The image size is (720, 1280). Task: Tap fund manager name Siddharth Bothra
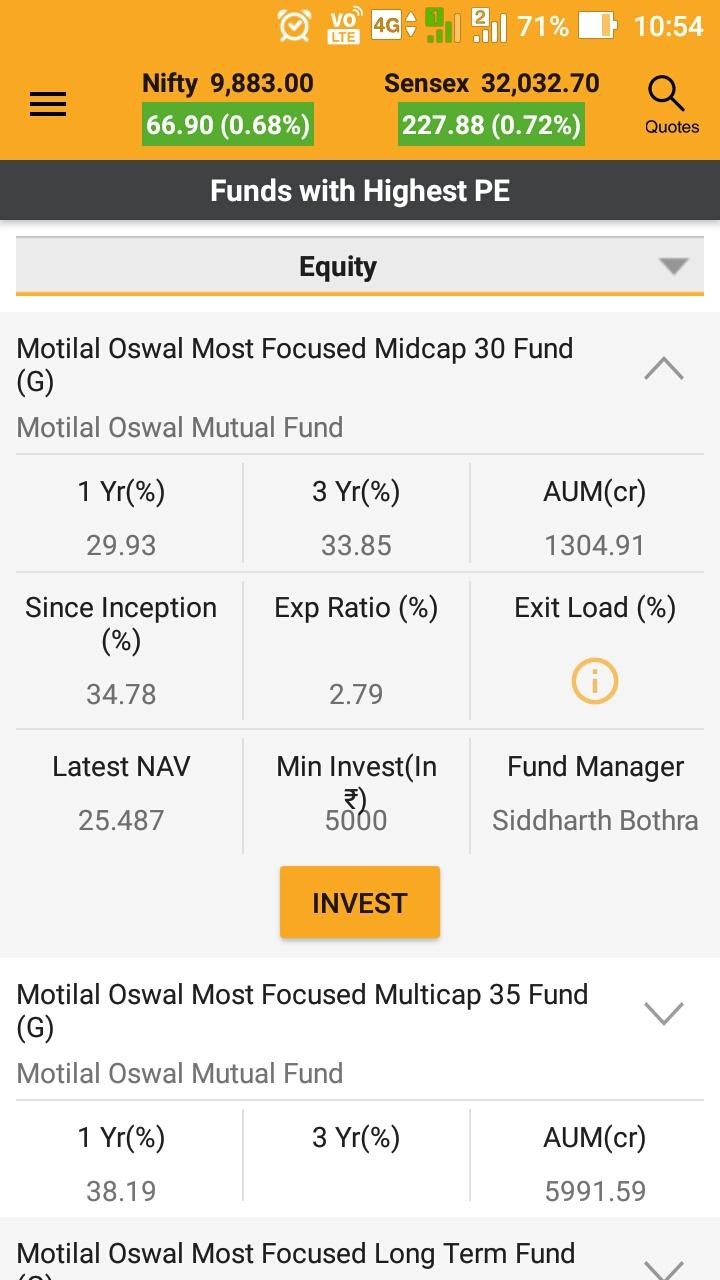595,821
